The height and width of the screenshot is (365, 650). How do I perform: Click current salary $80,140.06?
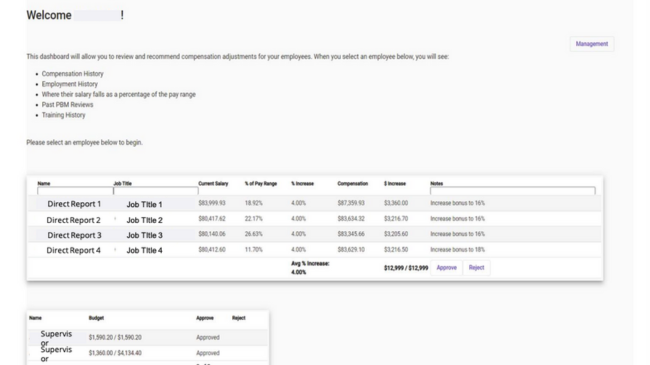212,234
